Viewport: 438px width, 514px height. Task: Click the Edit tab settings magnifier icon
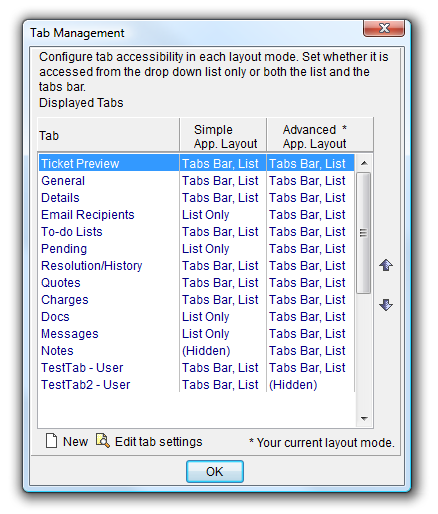[x=102, y=441]
